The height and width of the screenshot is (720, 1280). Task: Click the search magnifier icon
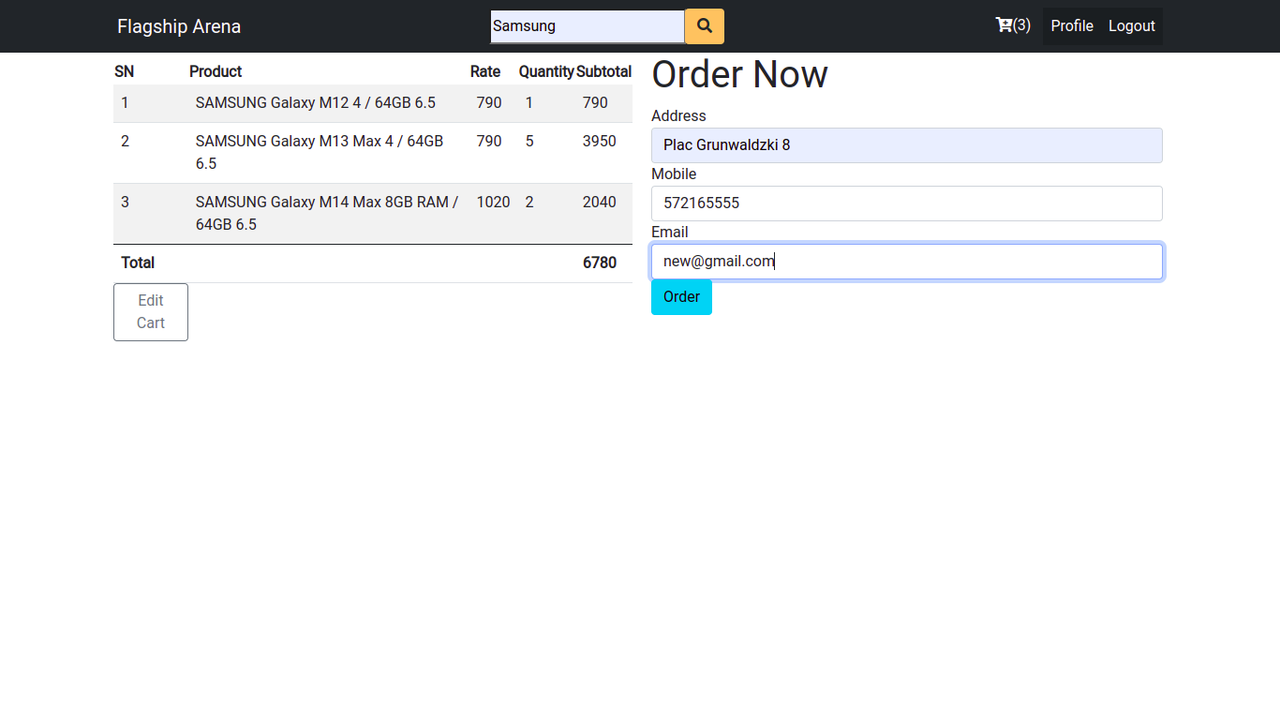click(704, 26)
